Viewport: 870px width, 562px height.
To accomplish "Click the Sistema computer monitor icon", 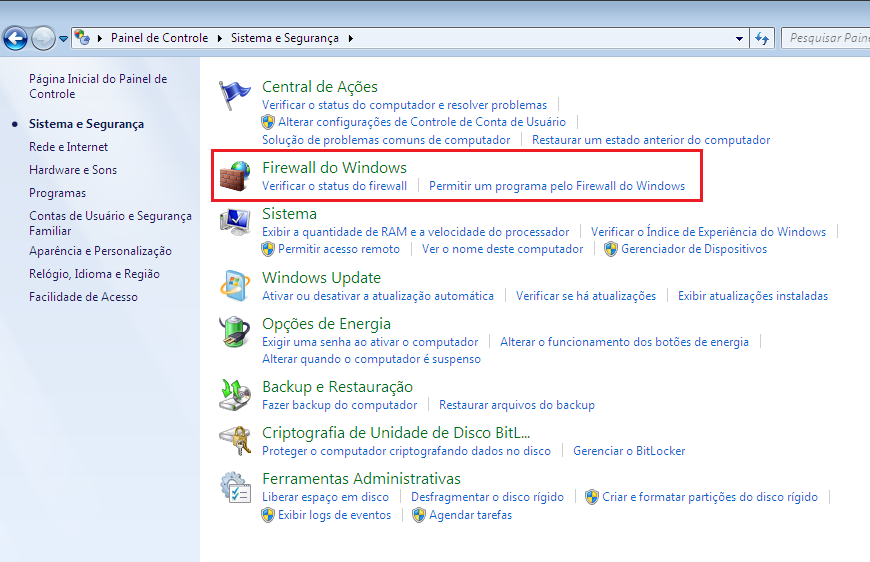I will (235, 222).
